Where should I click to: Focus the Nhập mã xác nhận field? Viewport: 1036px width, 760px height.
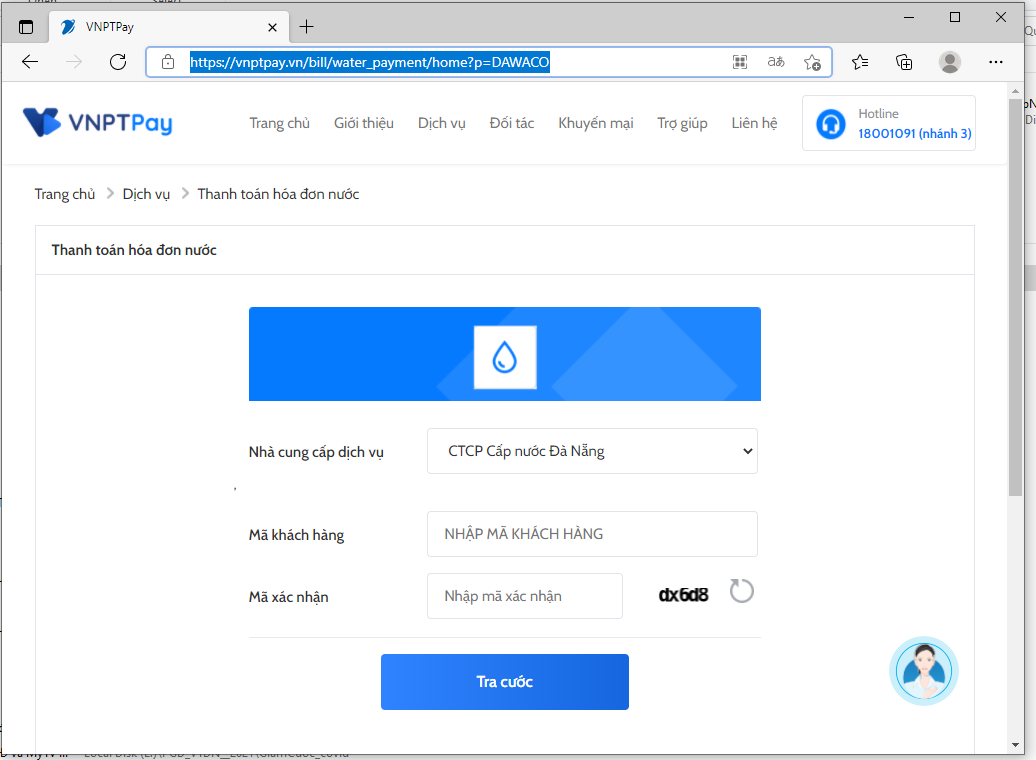pos(524,596)
